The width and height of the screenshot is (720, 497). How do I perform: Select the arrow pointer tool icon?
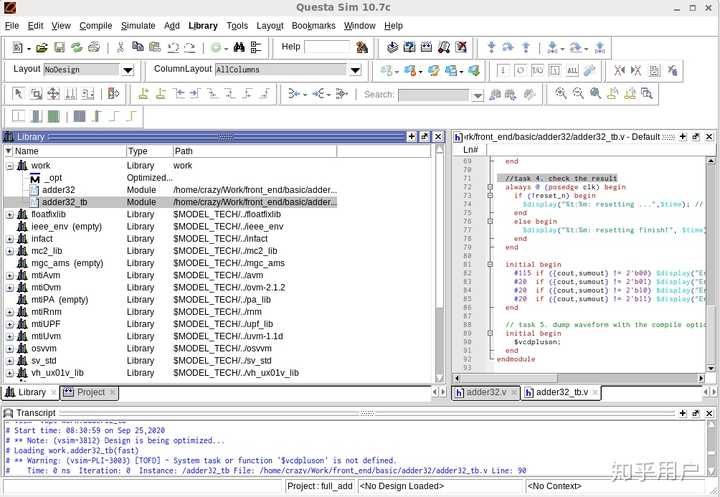19,94
